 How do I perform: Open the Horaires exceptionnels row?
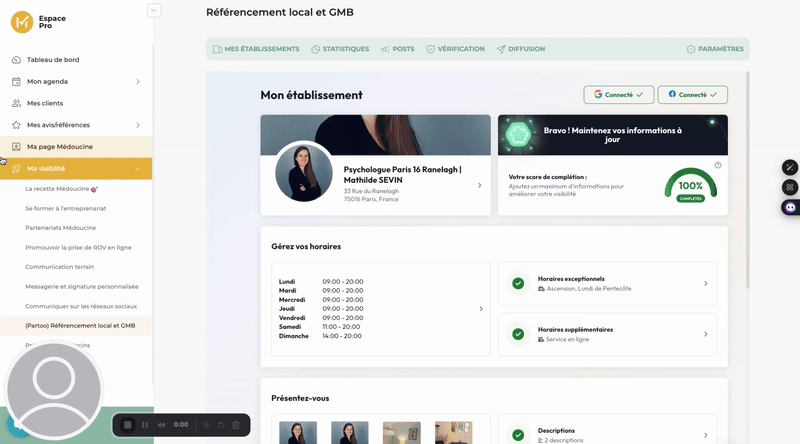(x=607, y=283)
